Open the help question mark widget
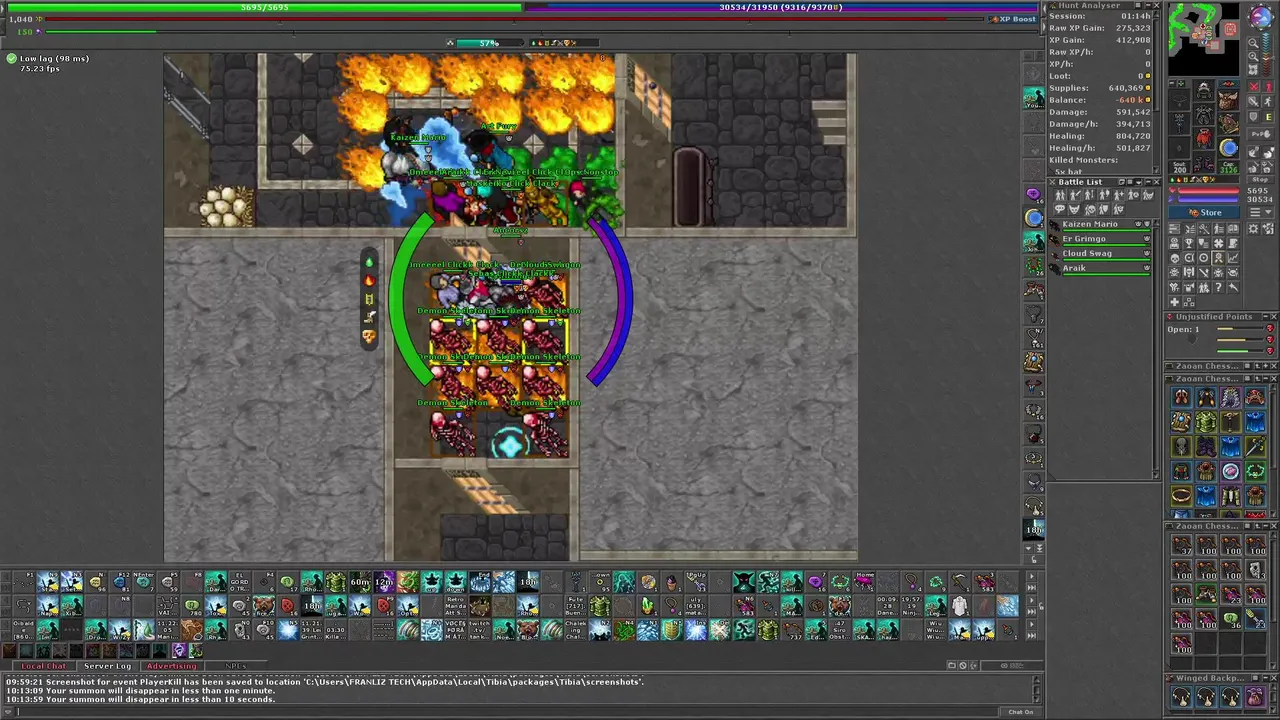This screenshot has width=1280, height=720. tap(1219, 286)
